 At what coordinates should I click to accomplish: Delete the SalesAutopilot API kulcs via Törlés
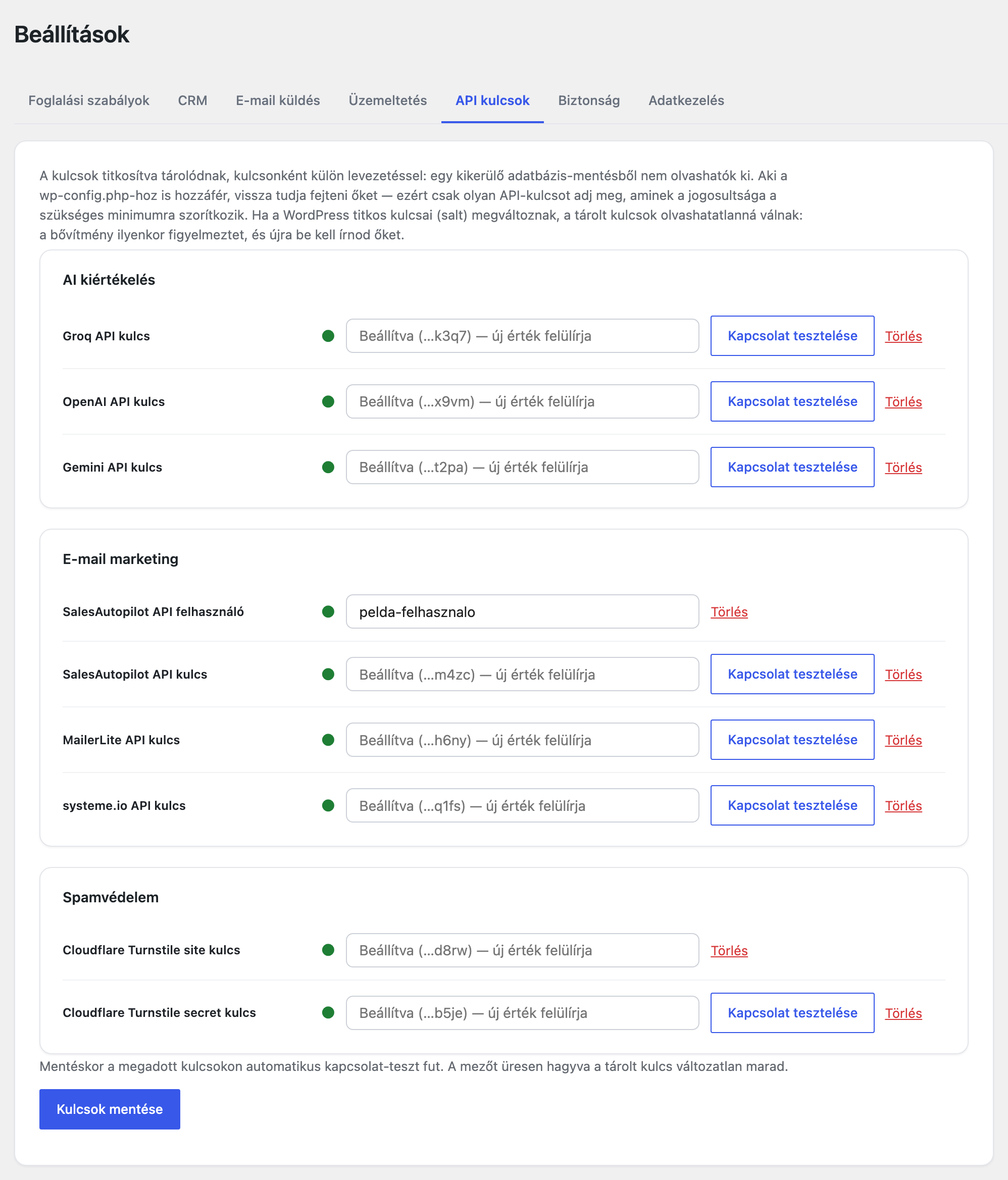pos(903,675)
